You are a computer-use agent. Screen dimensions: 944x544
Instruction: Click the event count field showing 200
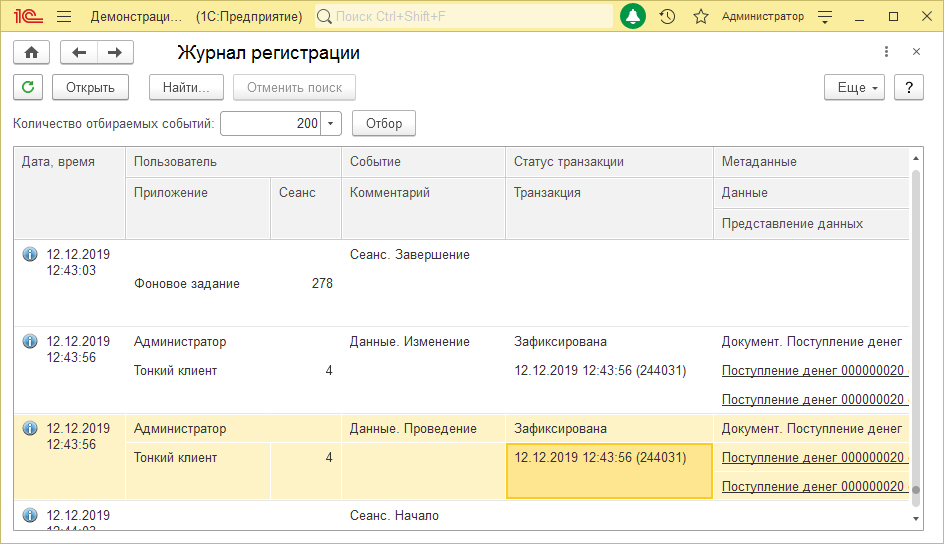pos(271,123)
